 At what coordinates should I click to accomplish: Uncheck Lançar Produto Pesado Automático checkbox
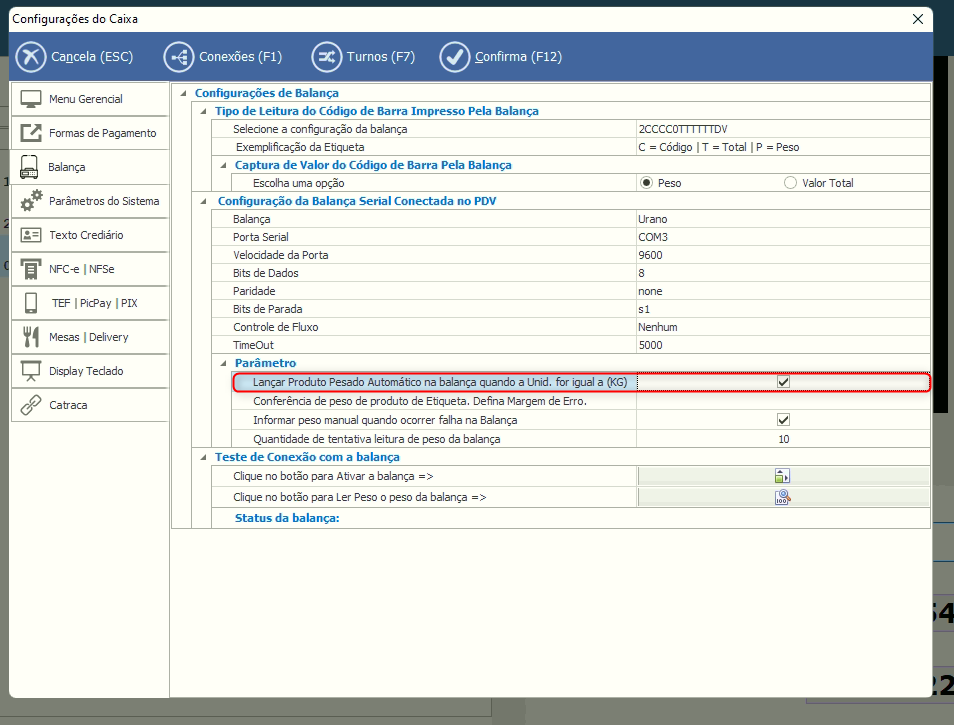click(x=784, y=382)
